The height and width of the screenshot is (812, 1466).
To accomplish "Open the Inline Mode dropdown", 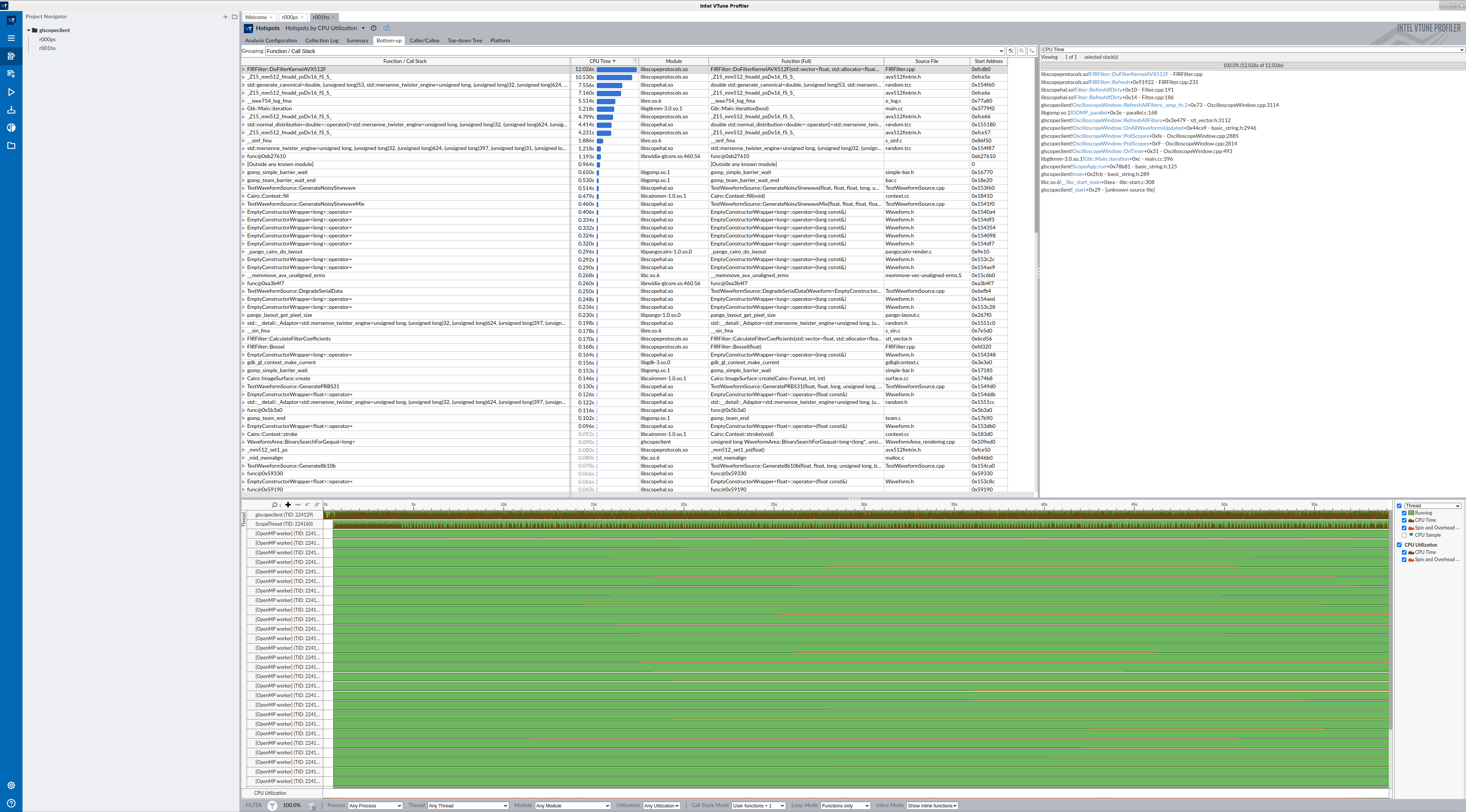I will (x=932, y=806).
